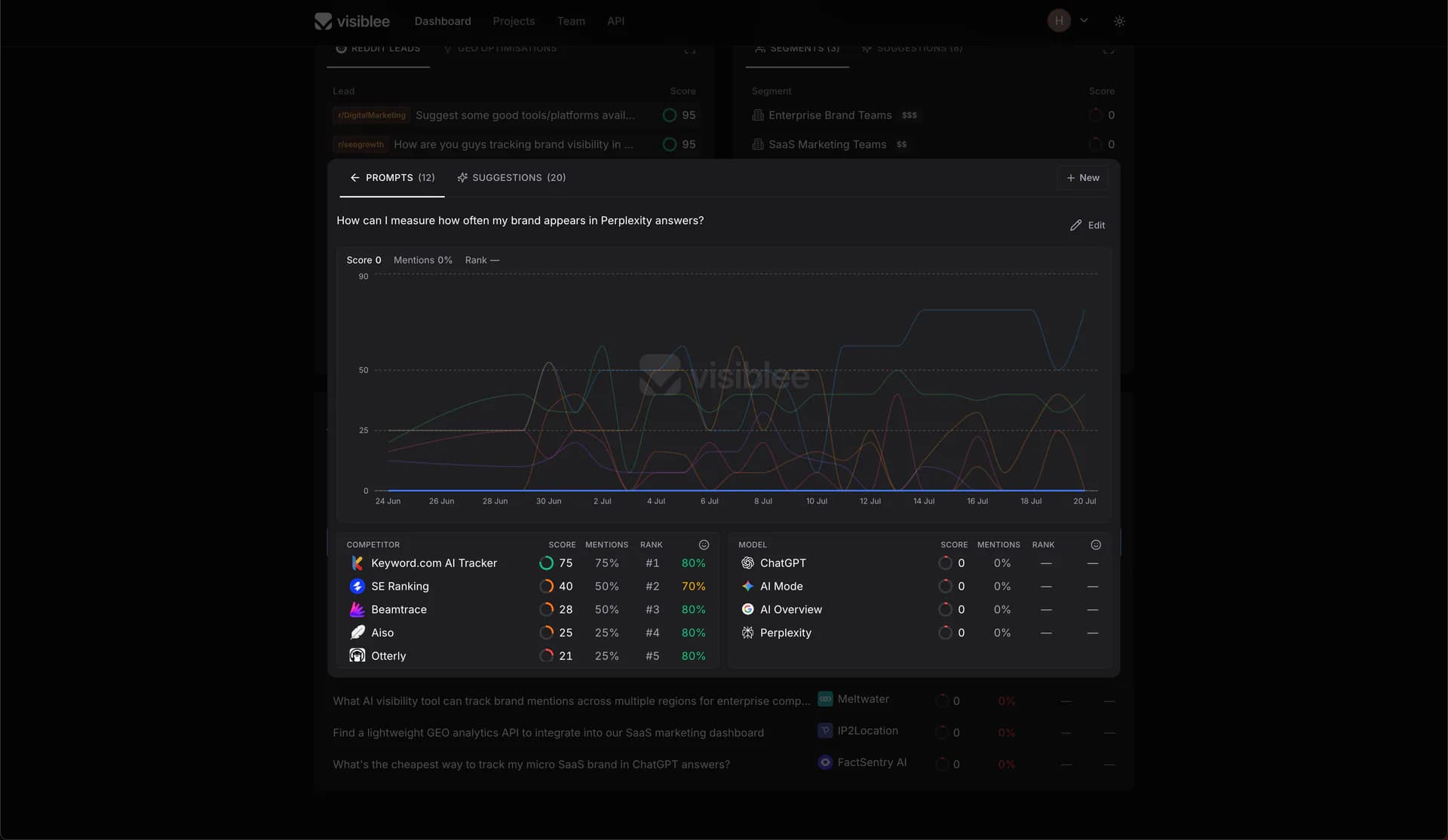Viewport: 1448px width, 840px height.
Task: Click the AI Overview Google icon
Action: pos(747,610)
